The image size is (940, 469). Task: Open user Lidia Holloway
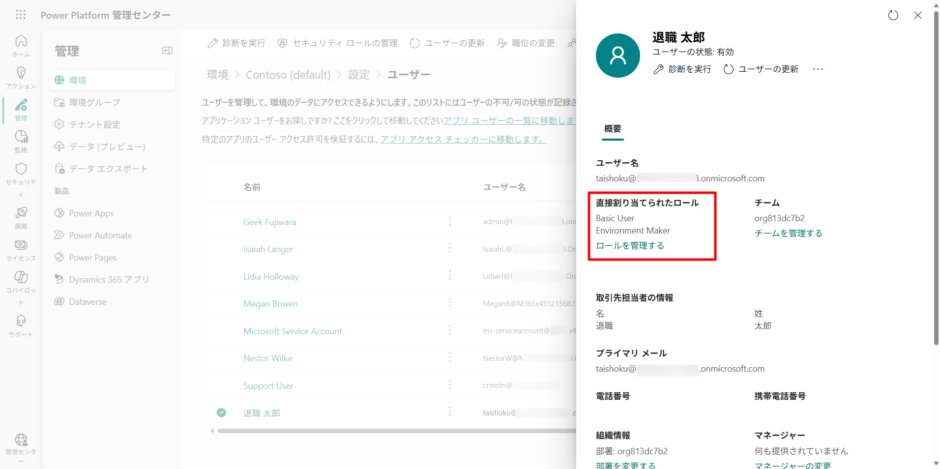point(271,276)
